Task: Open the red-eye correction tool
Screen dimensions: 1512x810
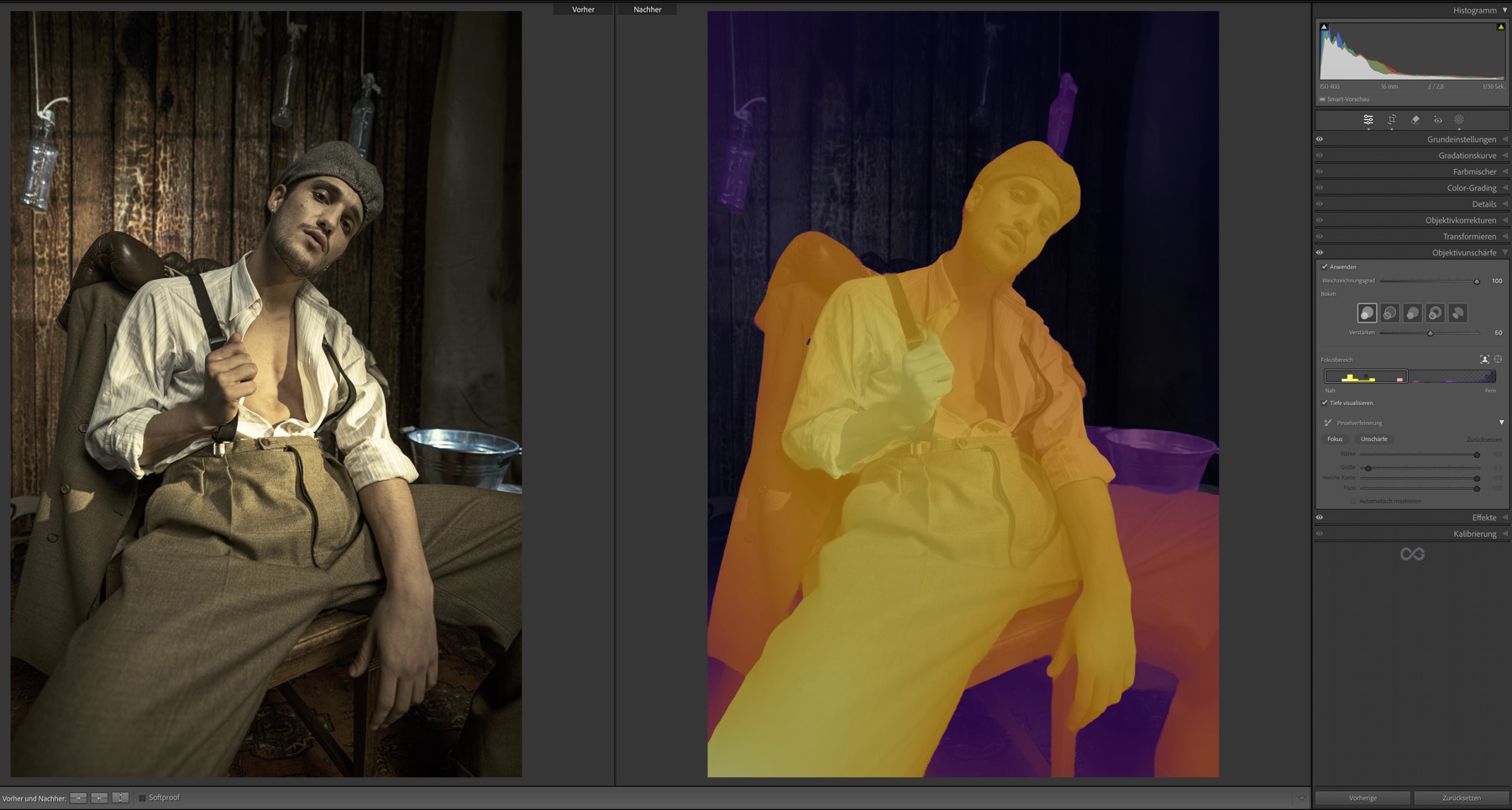Action: (1438, 120)
